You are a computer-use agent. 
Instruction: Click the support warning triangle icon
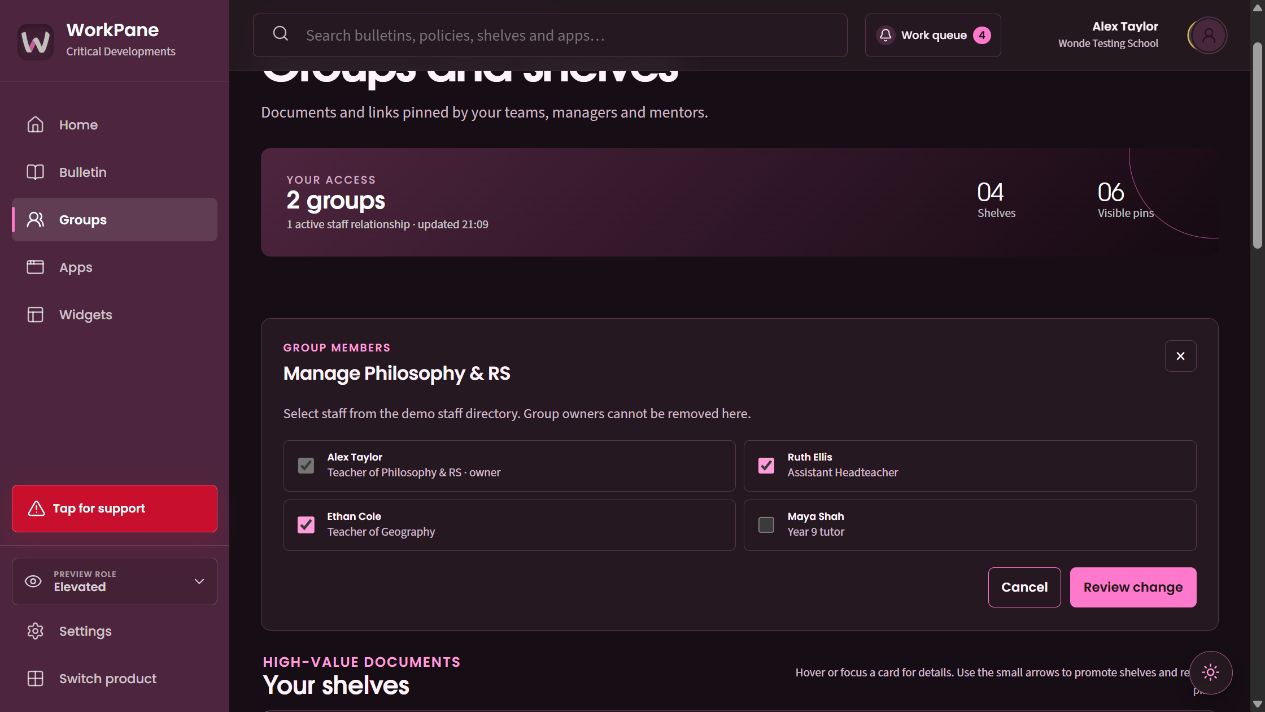pos(36,508)
